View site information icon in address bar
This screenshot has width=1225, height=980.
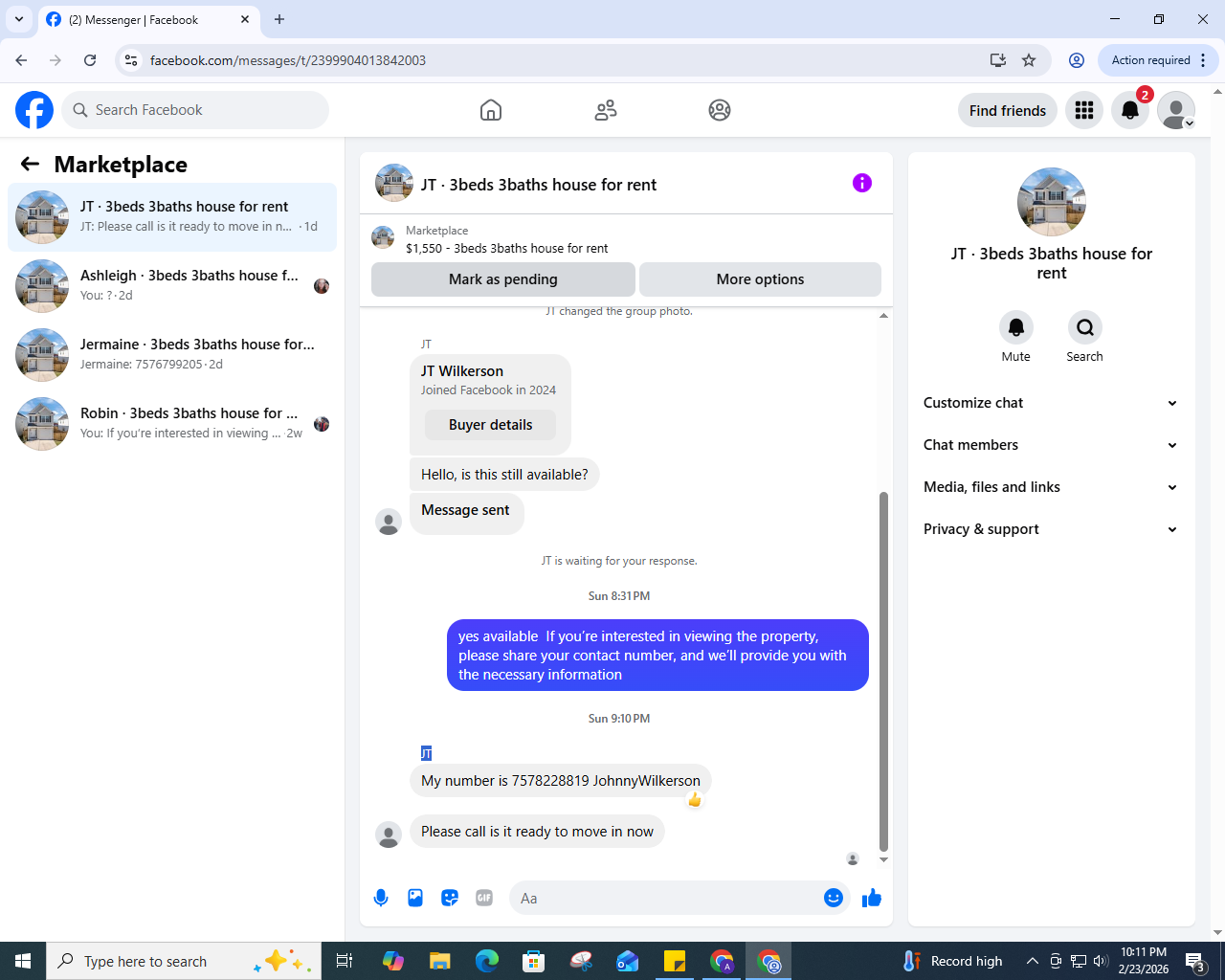point(132,60)
